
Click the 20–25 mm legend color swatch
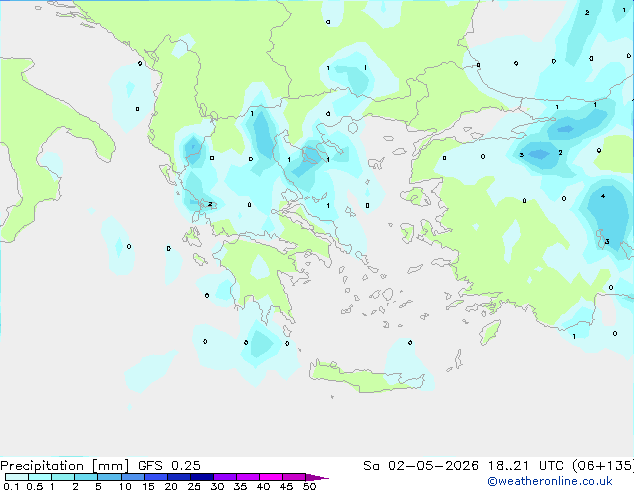click(178, 477)
